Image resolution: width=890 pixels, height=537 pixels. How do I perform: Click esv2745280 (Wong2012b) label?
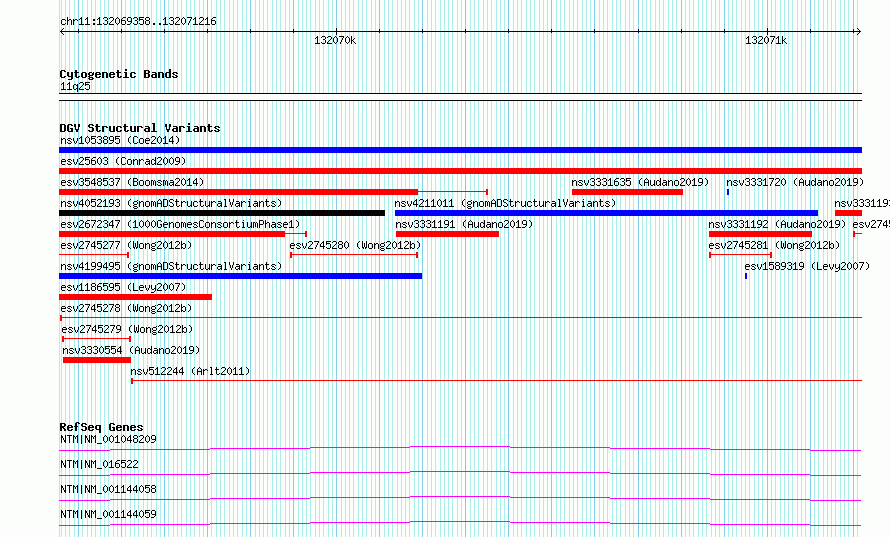point(355,245)
